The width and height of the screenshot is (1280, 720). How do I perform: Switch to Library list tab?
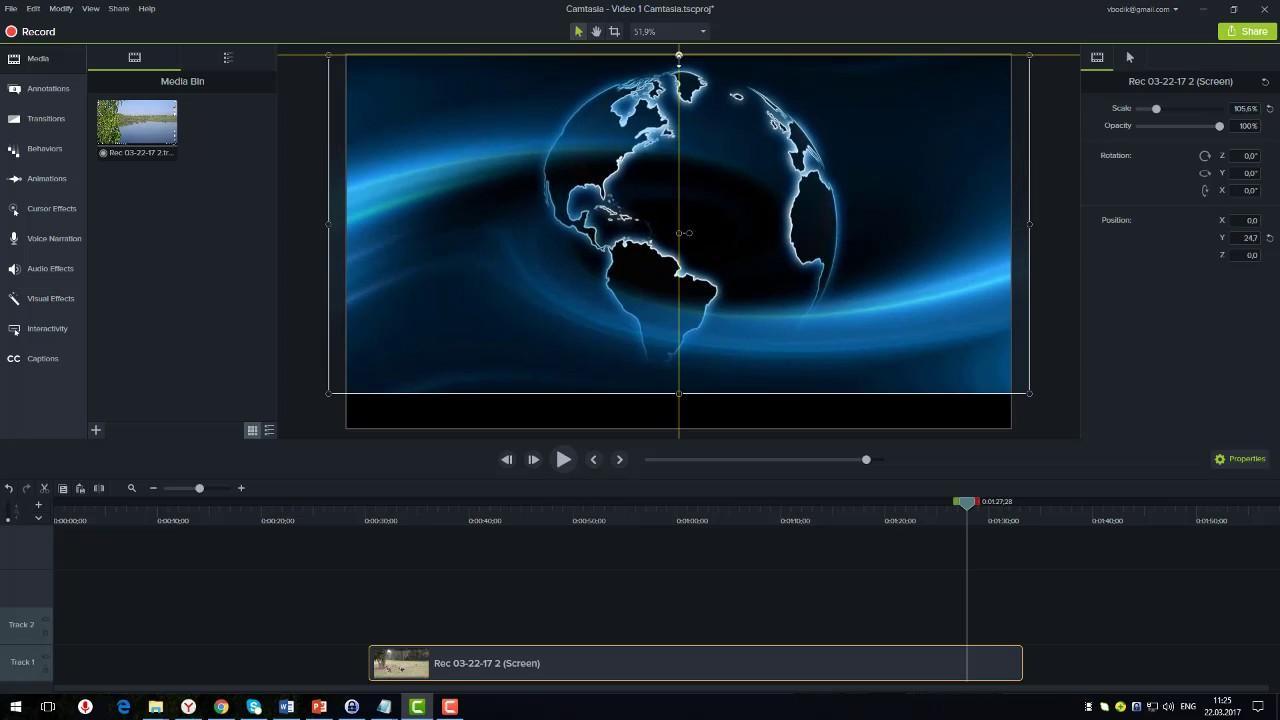tap(227, 58)
